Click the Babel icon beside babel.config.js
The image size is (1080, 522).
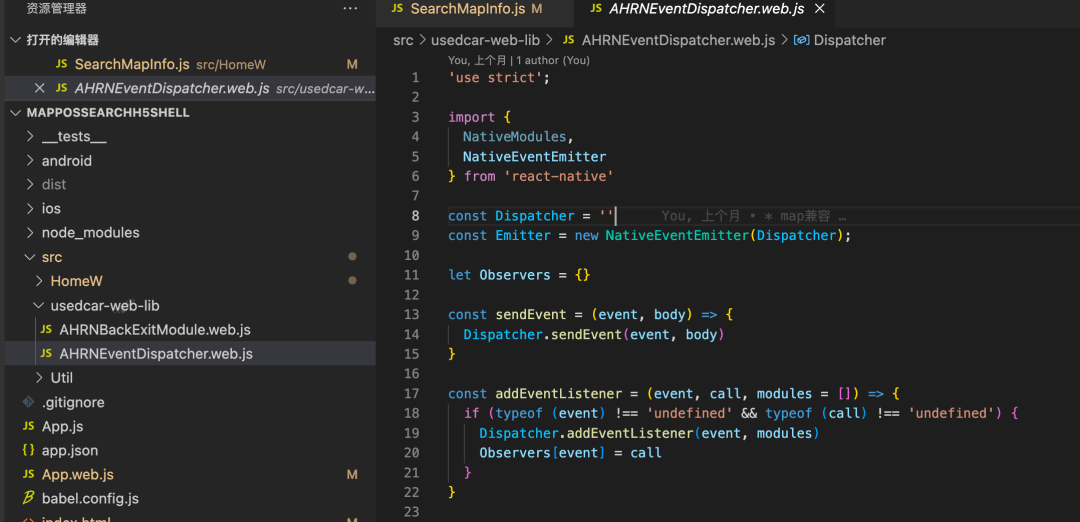coord(28,498)
